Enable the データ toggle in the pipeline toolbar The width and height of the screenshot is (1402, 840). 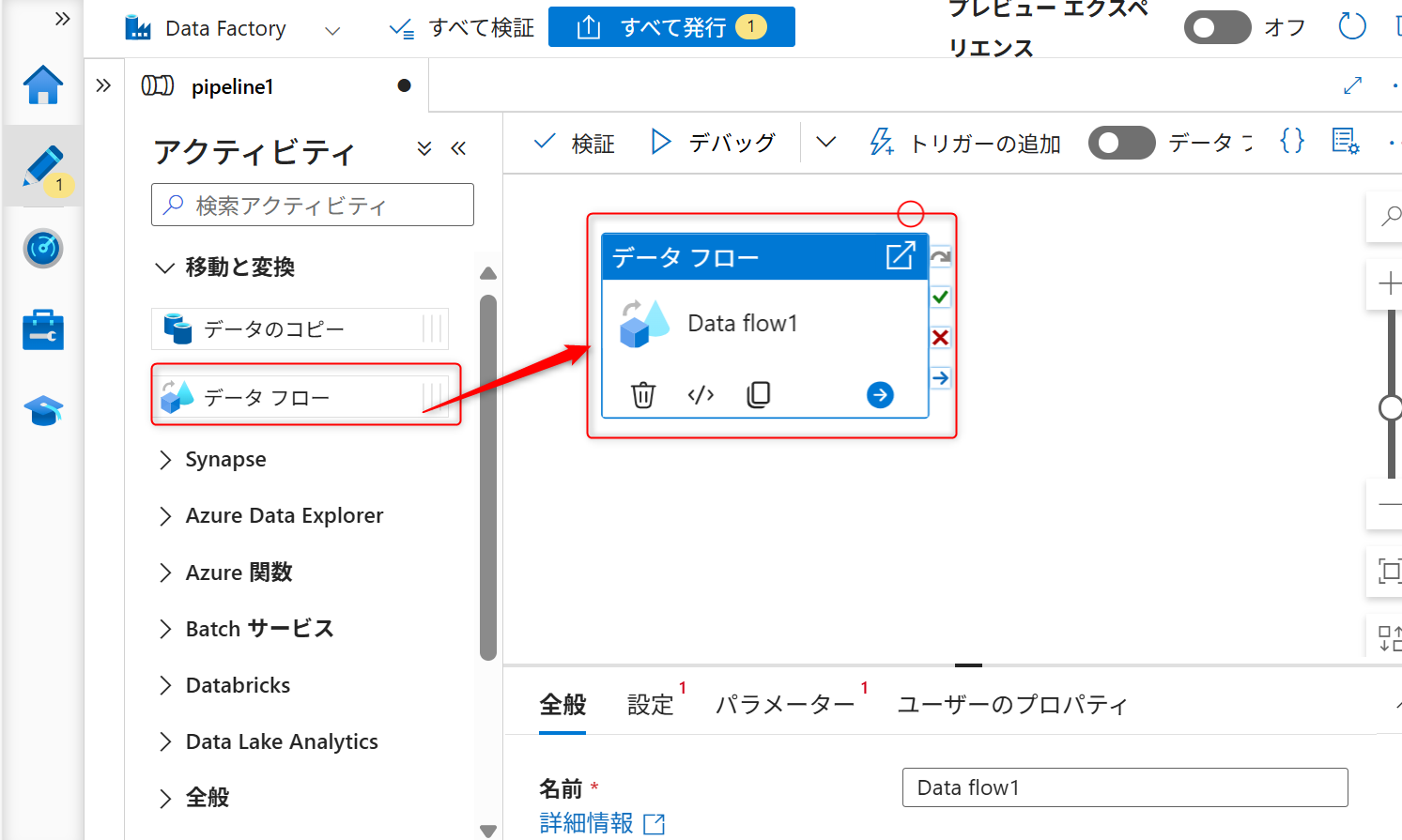click(1121, 142)
